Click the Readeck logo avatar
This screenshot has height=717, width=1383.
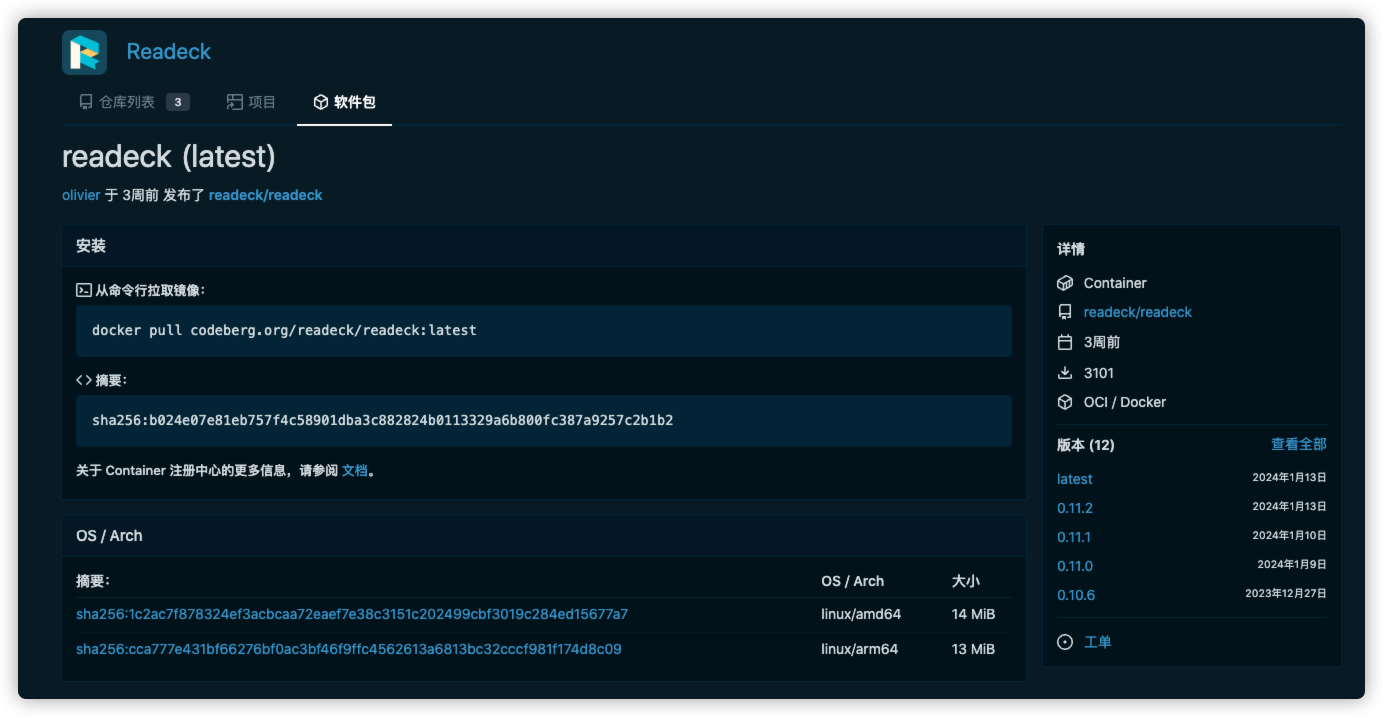[84, 52]
